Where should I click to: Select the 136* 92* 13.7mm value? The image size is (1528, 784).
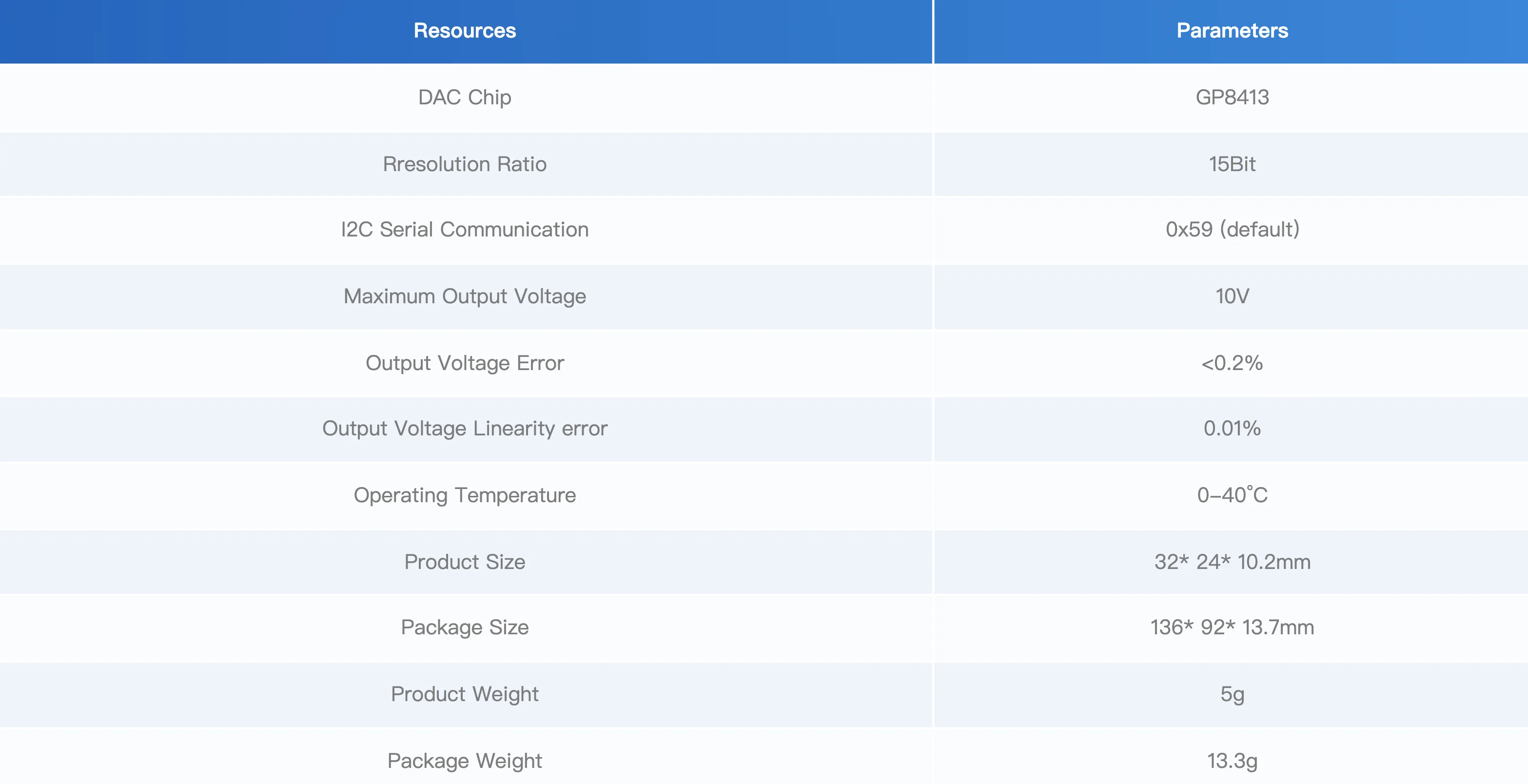[x=1232, y=627]
